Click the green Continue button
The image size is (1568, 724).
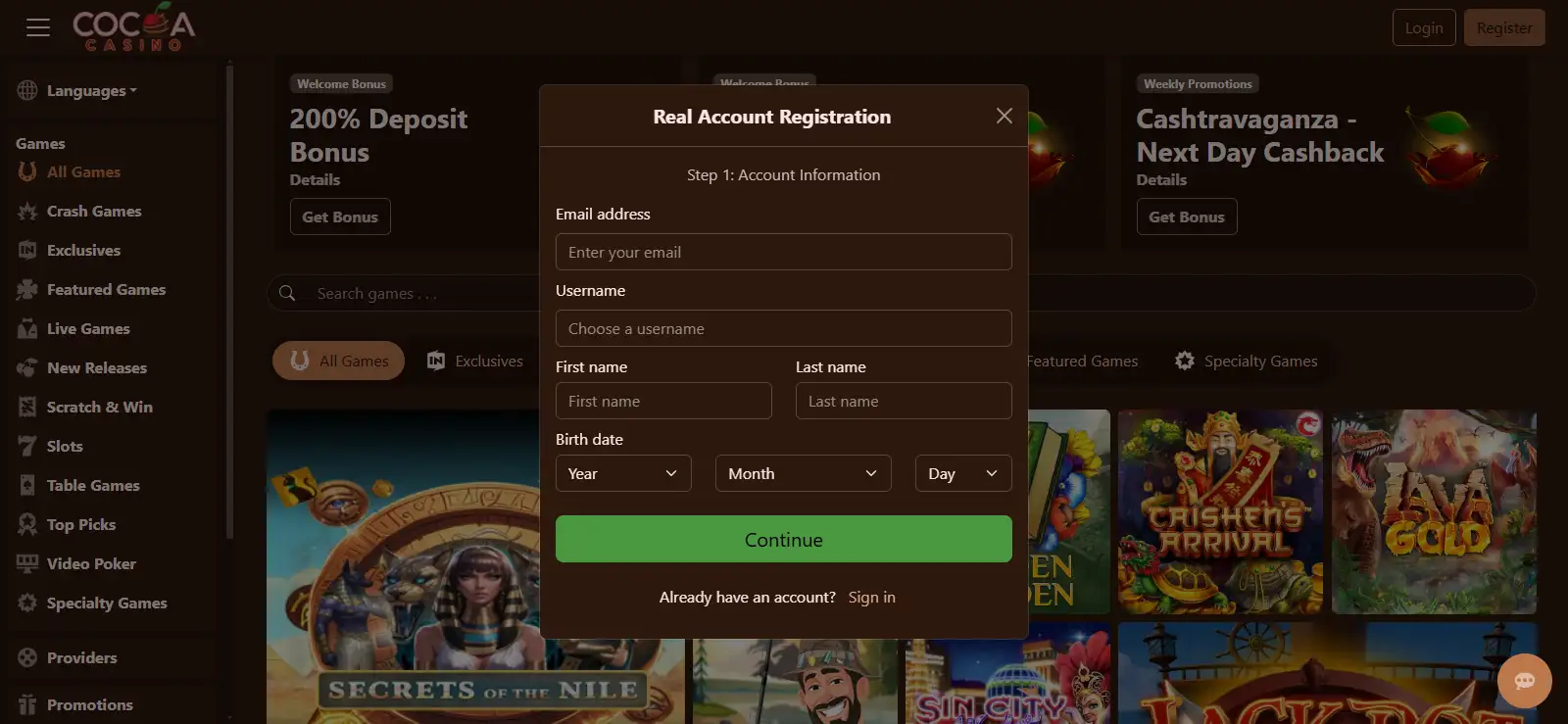tap(784, 539)
